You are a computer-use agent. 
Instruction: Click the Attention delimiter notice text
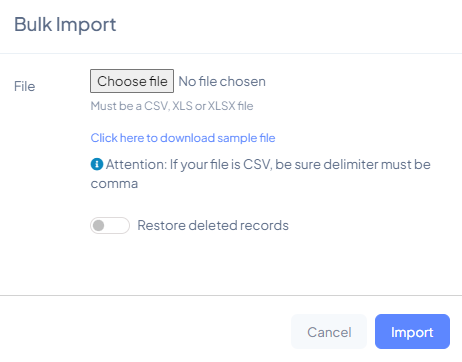[261, 174]
